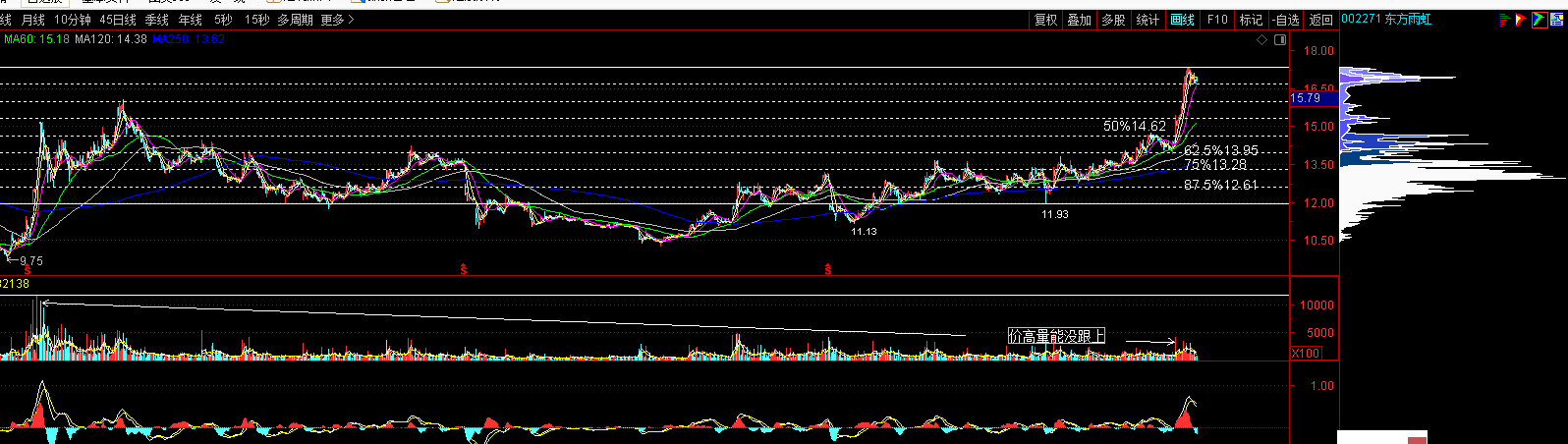
Task: Click the 统计 statistics button
Action: pos(1148,20)
